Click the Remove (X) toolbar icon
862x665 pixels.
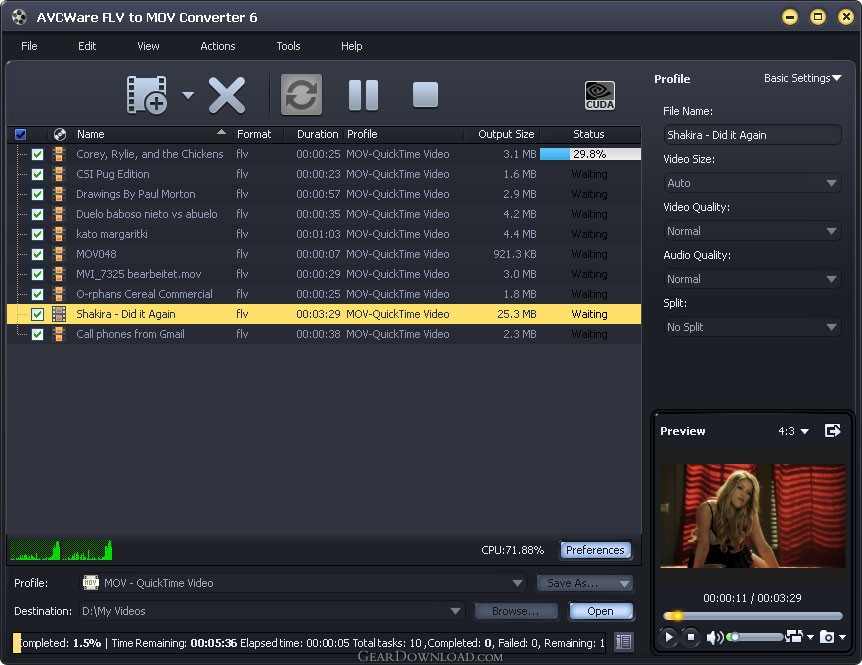(226, 95)
